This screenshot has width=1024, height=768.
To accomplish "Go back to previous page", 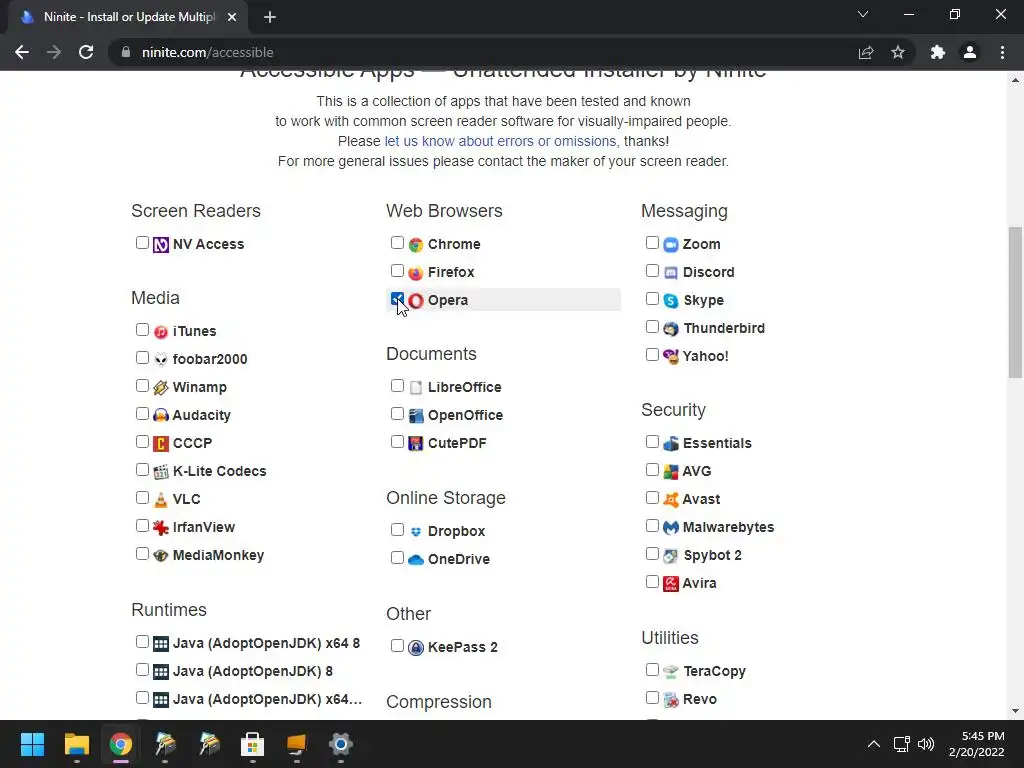I will pyautogui.click(x=22, y=52).
